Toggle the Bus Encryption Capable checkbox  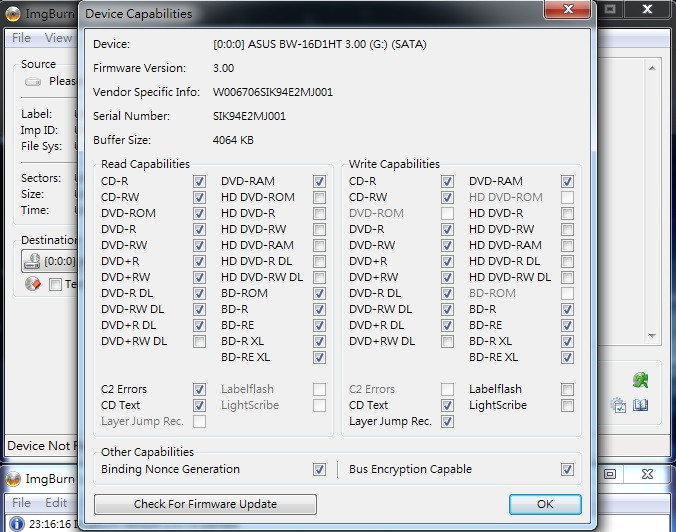tap(567, 469)
